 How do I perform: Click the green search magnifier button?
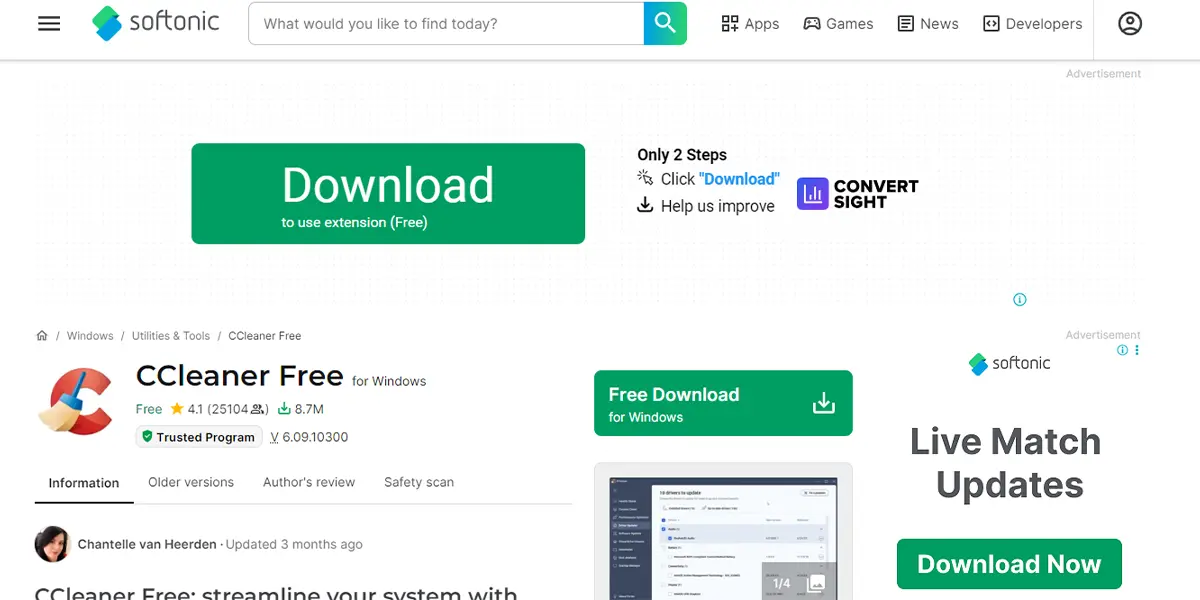665,23
